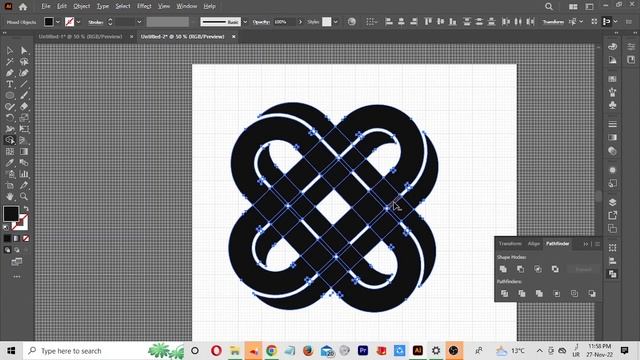This screenshot has height=360, width=640.
Task: Select the Perspective Grid tool
Action: click(x=24, y=140)
